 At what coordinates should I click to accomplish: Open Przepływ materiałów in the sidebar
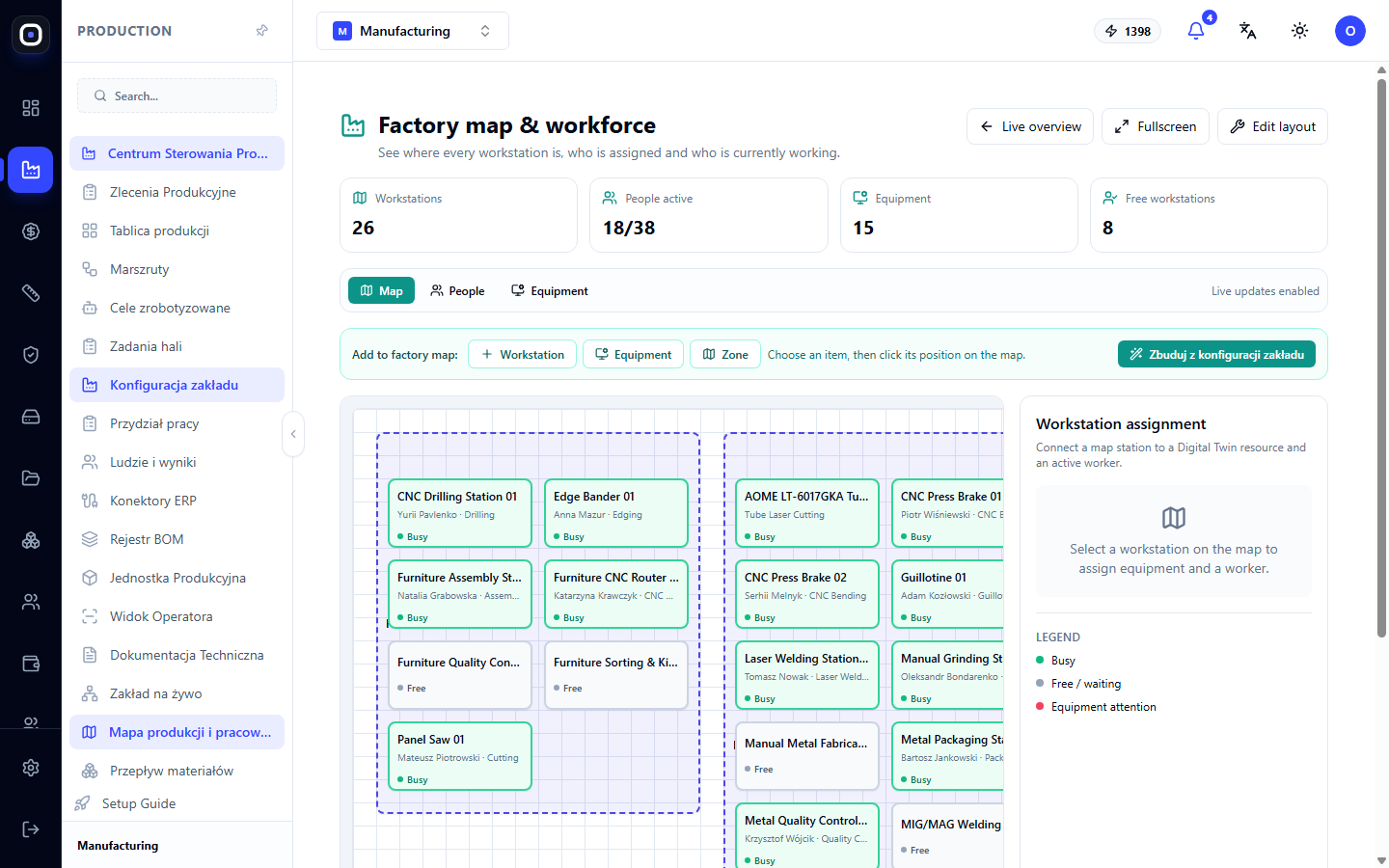point(177,771)
